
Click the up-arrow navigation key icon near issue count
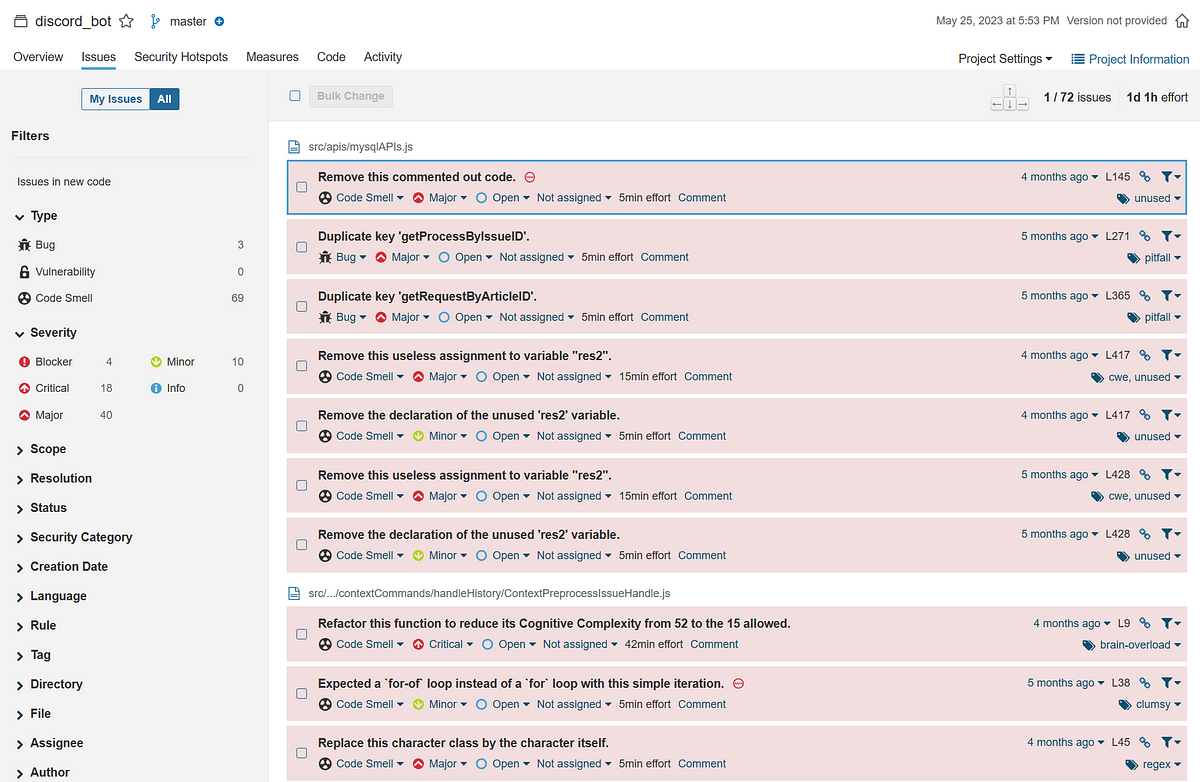pos(1010,90)
